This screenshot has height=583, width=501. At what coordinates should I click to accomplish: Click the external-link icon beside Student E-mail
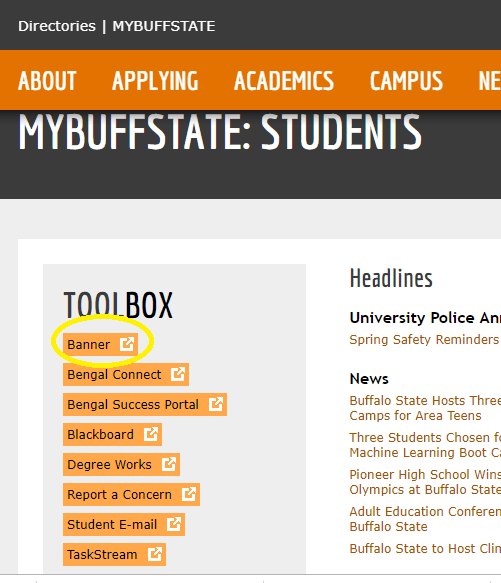(x=174, y=524)
